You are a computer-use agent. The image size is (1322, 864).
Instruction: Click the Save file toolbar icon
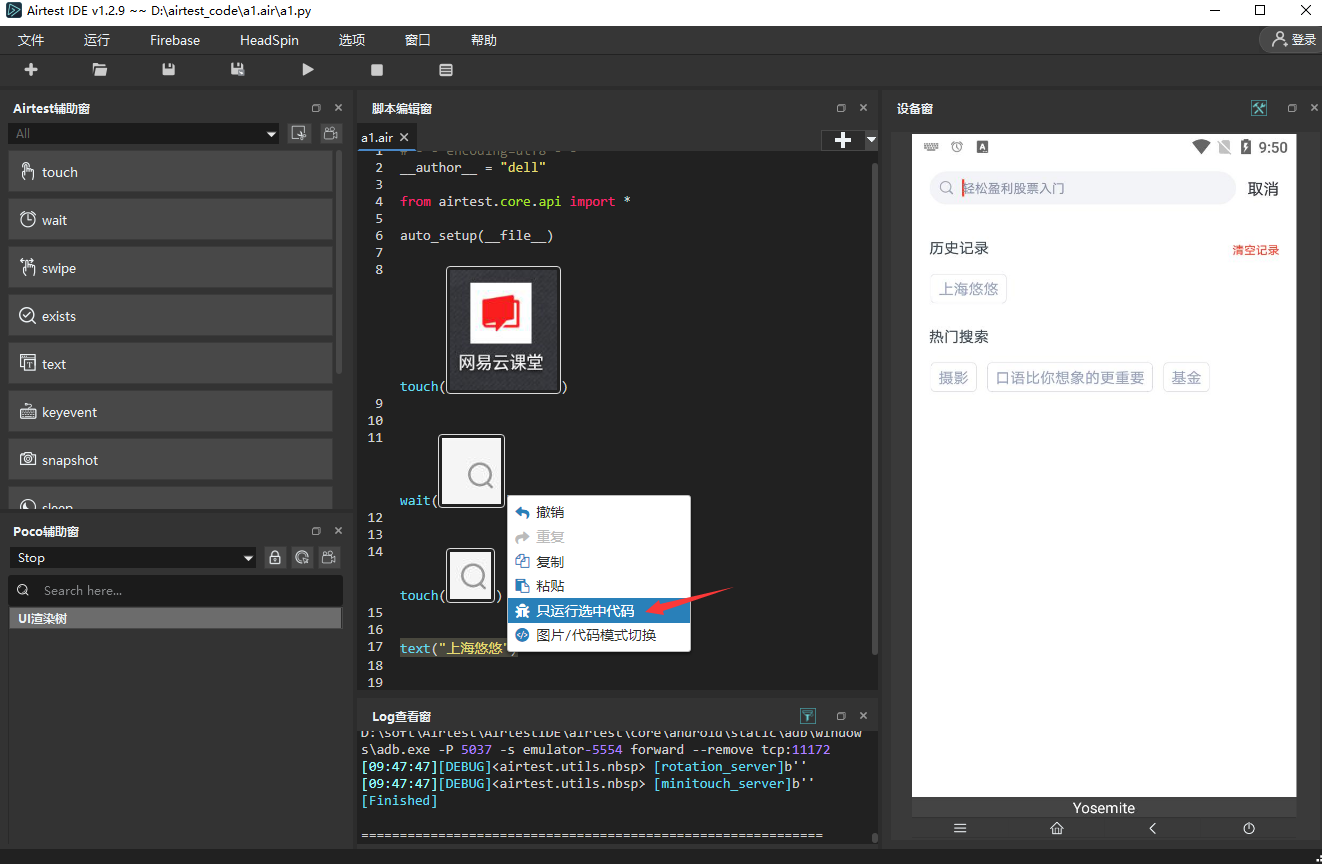pyautogui.click(x=169, y=70)
